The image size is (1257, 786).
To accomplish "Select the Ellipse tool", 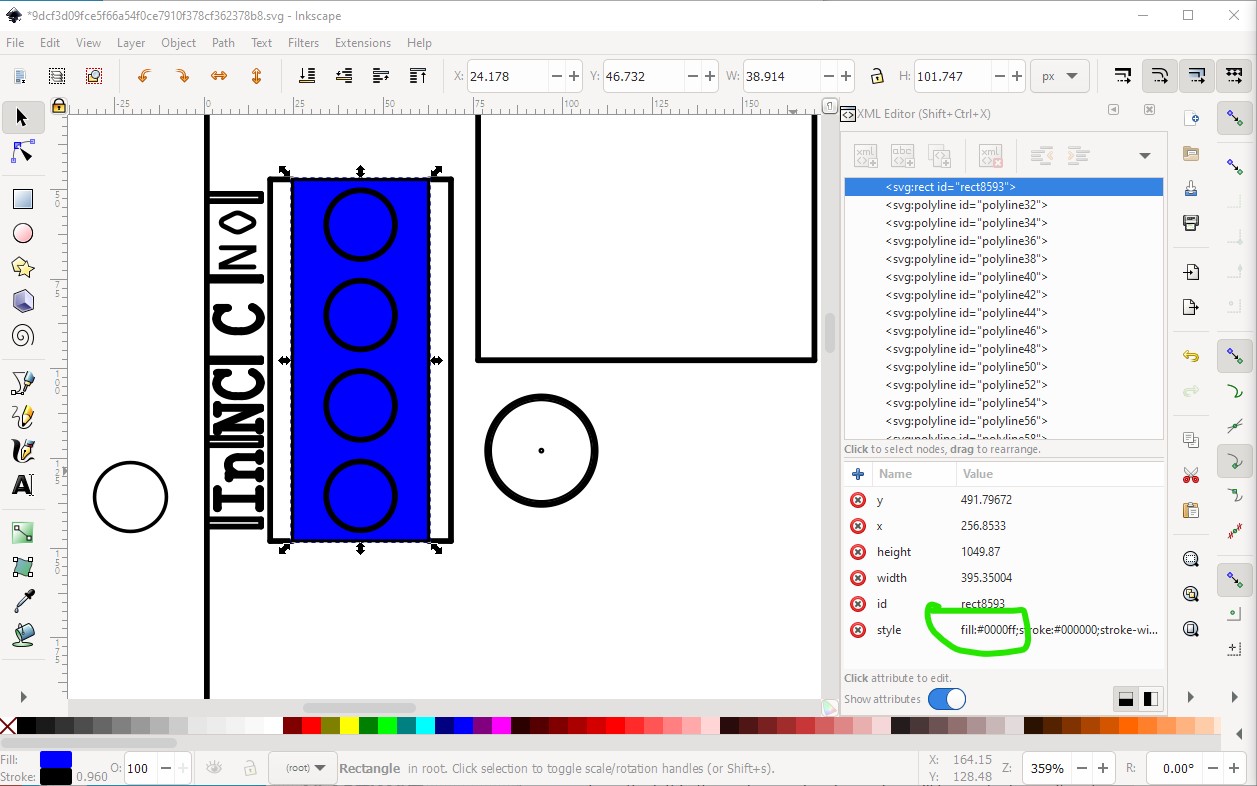I will click(x=22, y=233).
